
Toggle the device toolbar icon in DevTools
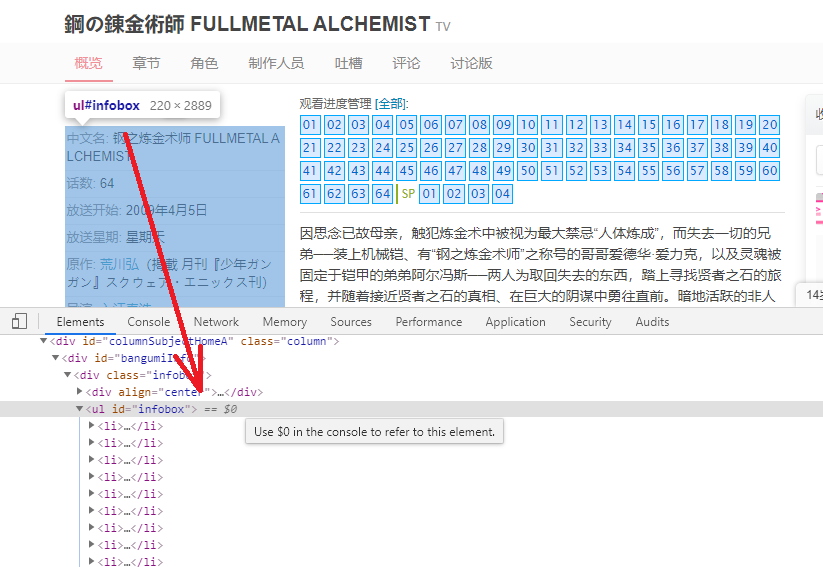19,321
